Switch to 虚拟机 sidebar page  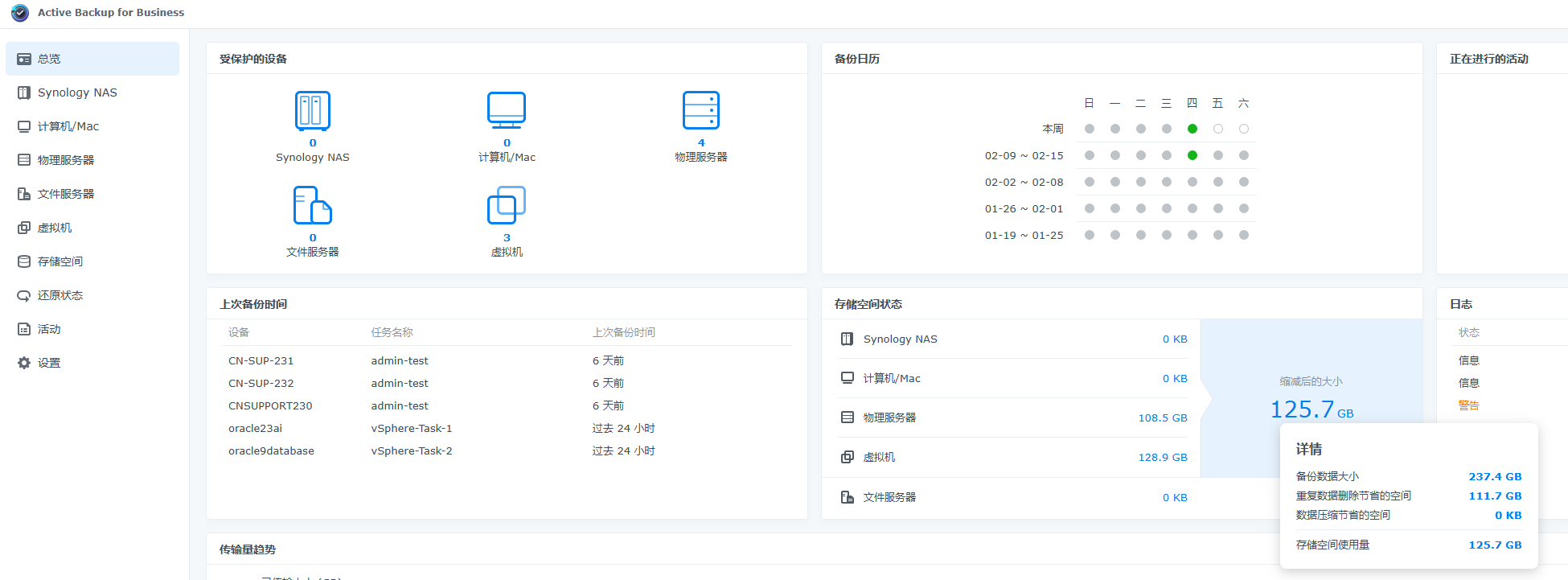coord(92,228)
